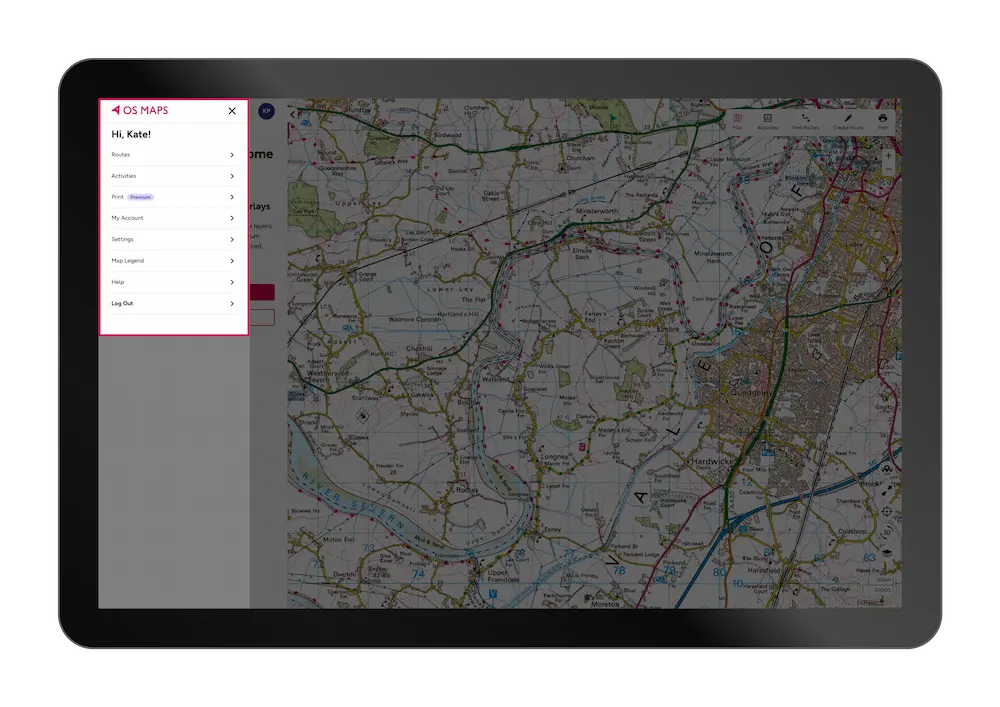Open the Routes menu item

[173, 155]
